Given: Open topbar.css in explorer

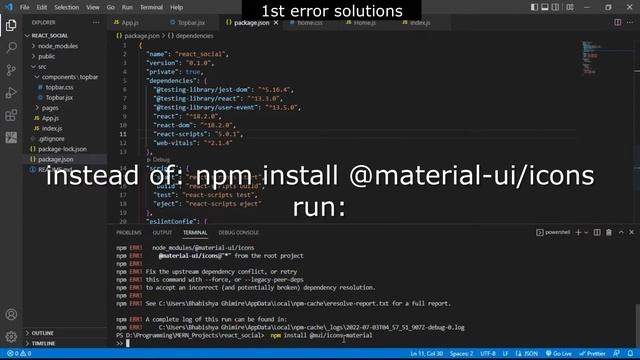Looking at the screenshot, I should (60, 87).
